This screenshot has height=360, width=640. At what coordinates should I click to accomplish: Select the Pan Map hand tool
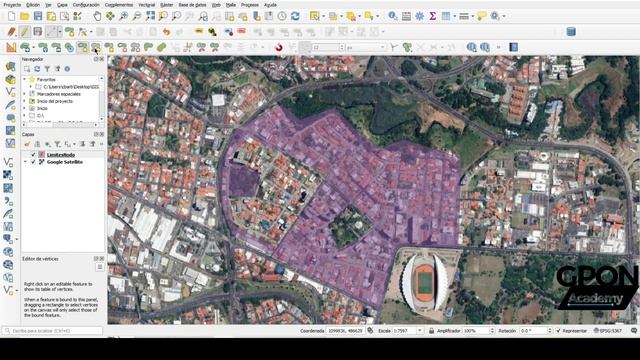97,16
